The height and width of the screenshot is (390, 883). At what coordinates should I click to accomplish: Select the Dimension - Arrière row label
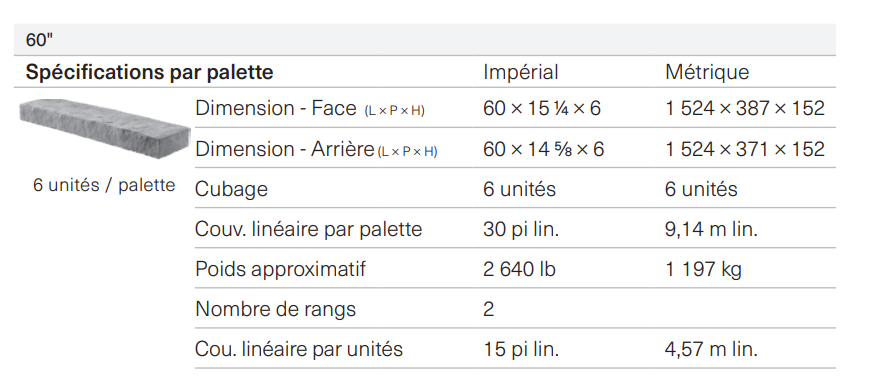[316, 149]
